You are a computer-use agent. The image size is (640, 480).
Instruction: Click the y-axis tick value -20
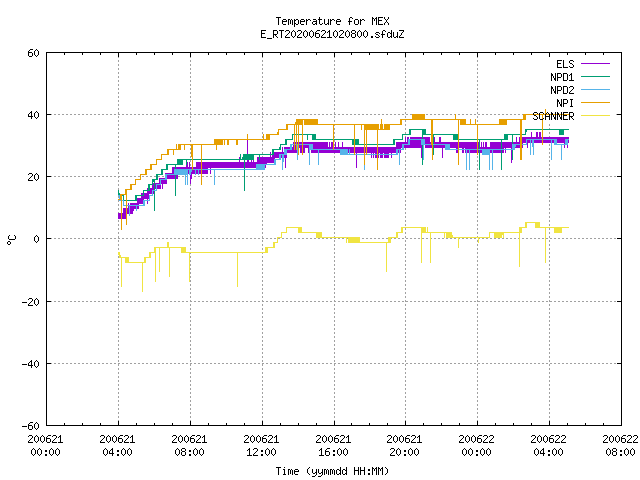coord(31,302)
